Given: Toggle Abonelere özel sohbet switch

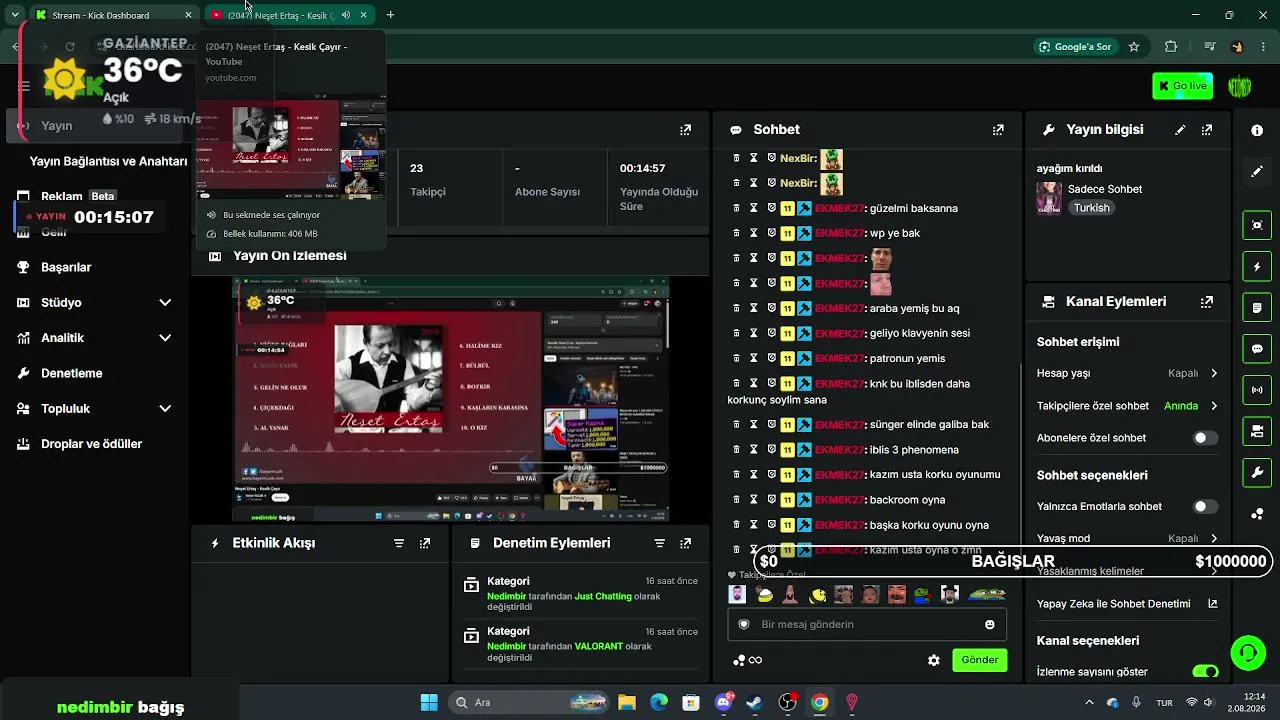Looking at the screenshot, I should click(x=1206, y=438).
